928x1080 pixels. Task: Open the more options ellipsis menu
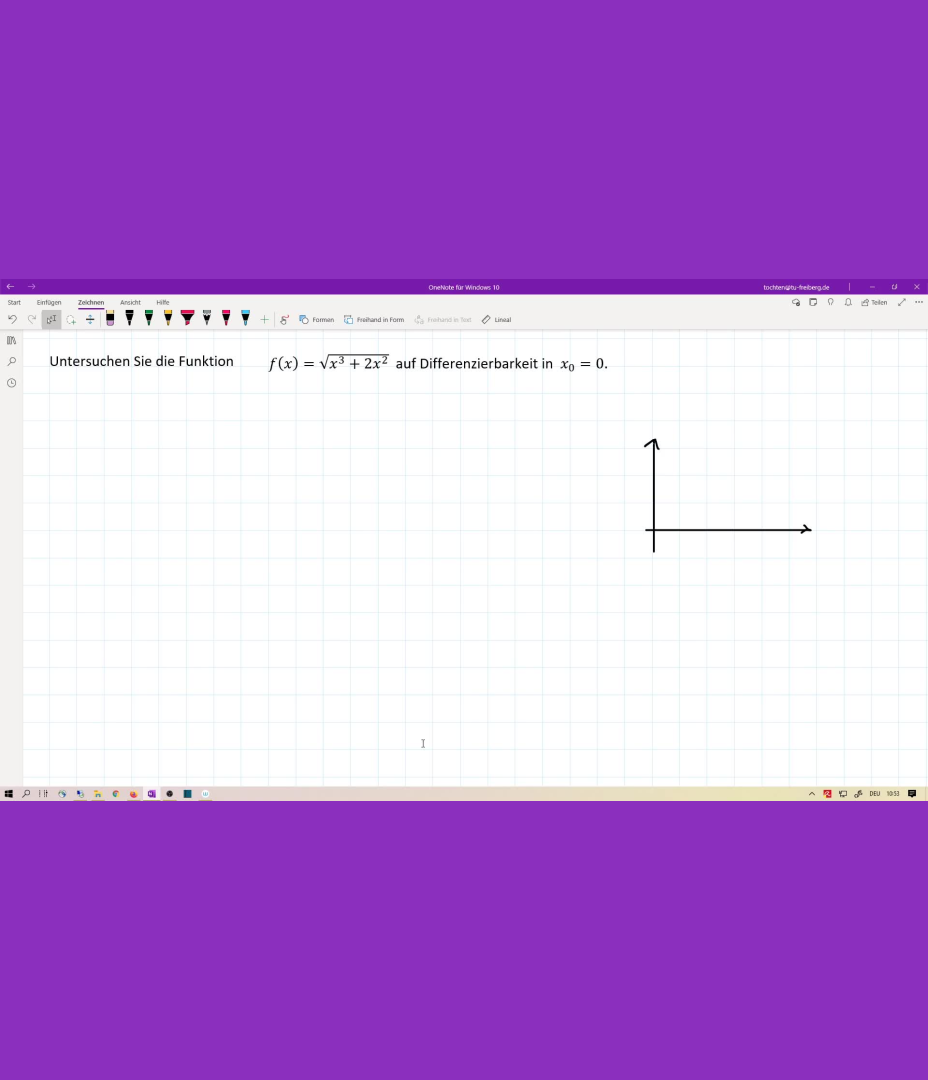pyautogui.click(x=919, y=302)
